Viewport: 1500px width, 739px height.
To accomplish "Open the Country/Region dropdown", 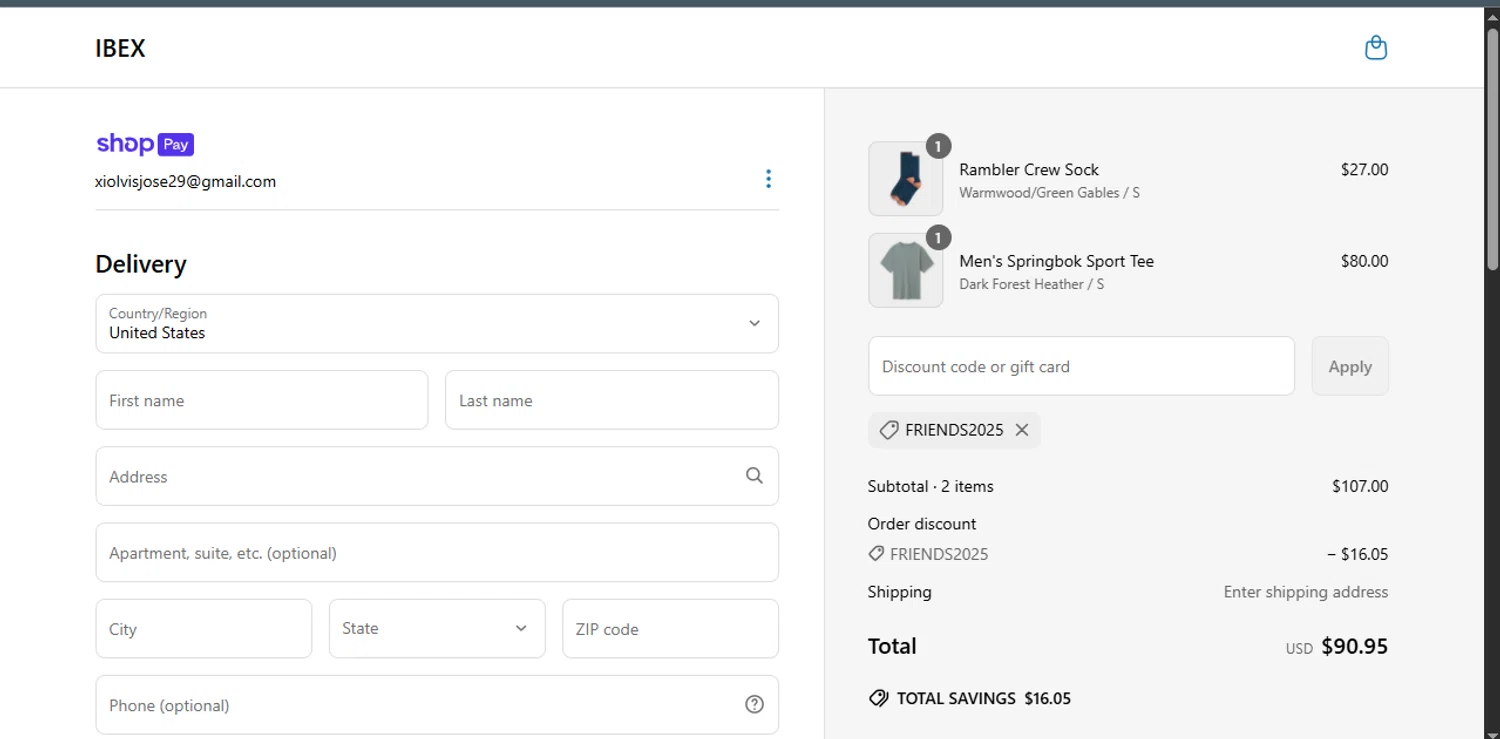I will (x=437, y=323).
